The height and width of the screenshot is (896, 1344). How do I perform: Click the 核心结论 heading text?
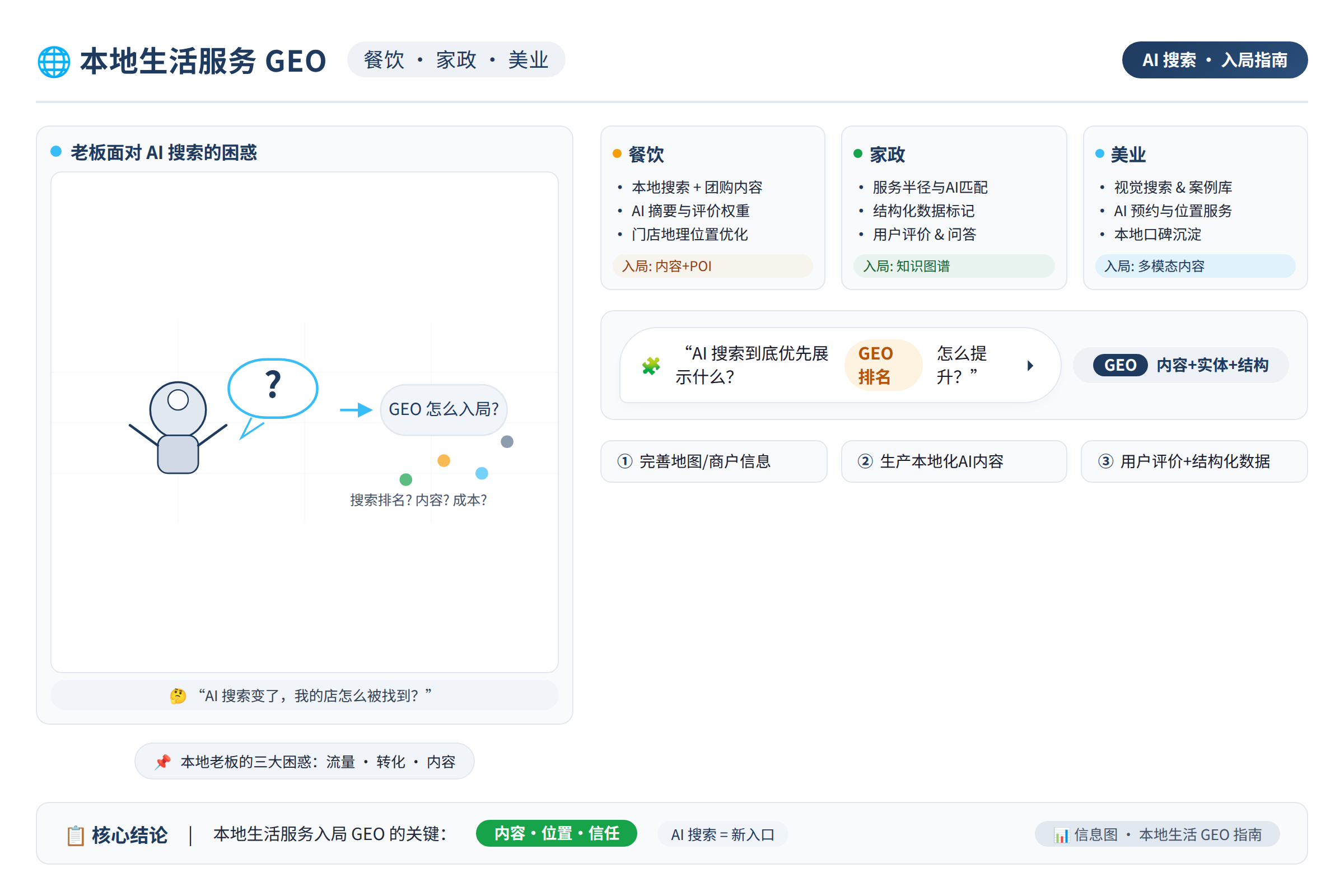(130, 836)
